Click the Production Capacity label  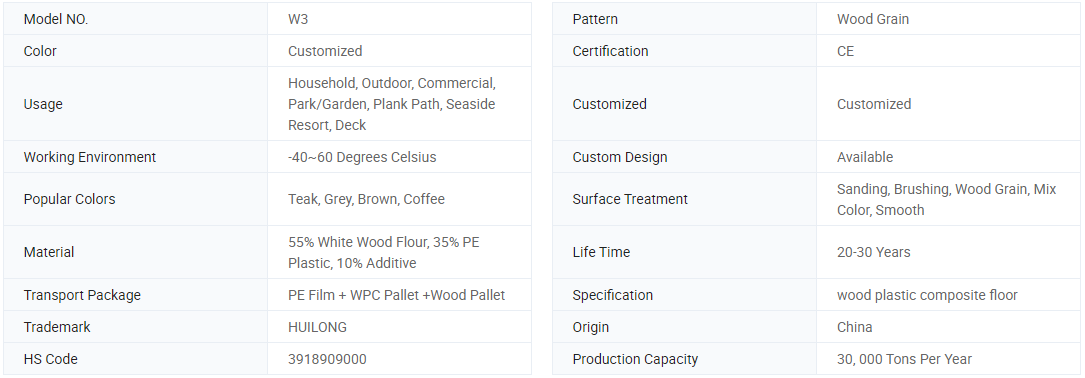point(635,359)
